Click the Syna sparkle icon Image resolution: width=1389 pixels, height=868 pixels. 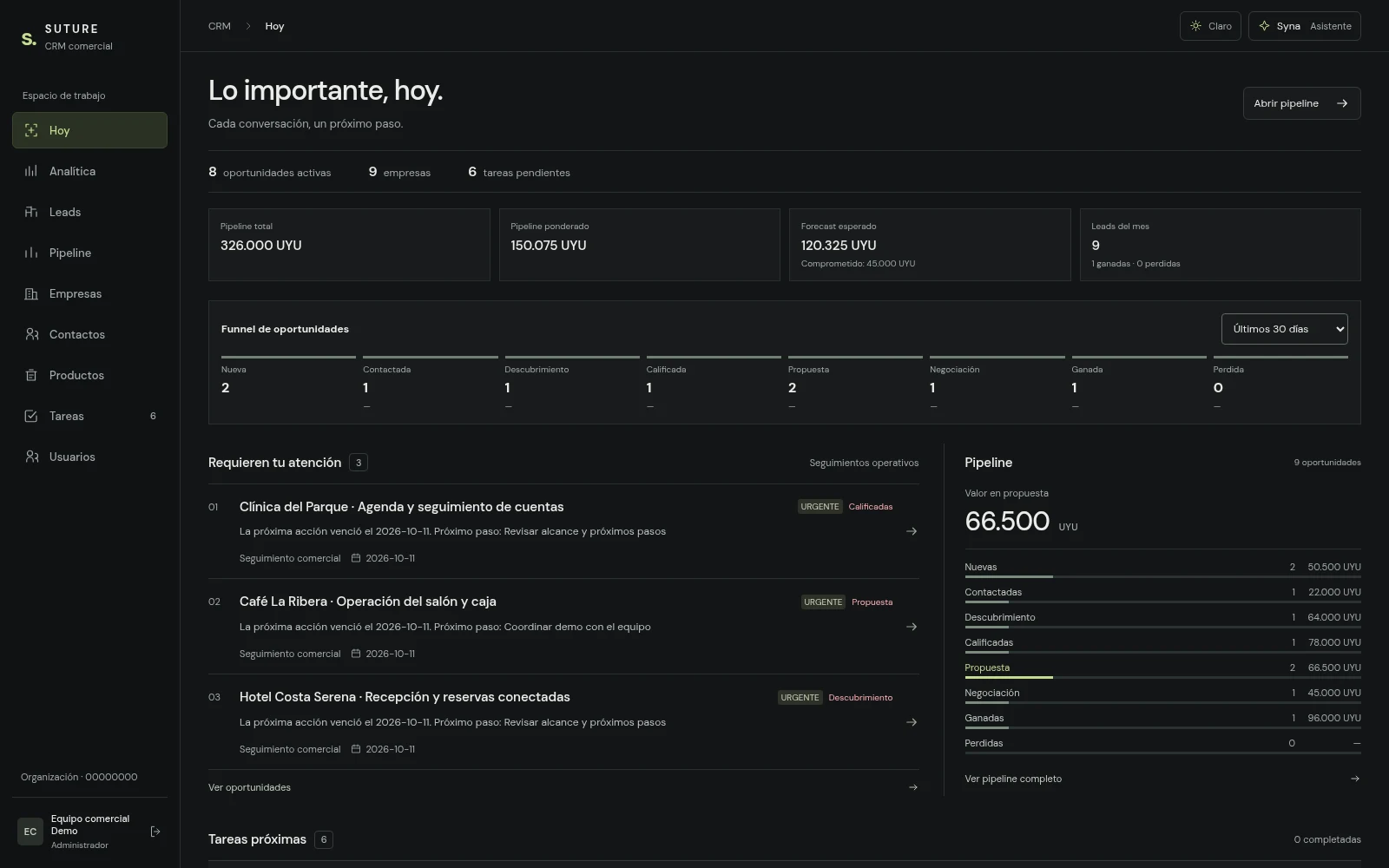click(x=1264, y=26)
